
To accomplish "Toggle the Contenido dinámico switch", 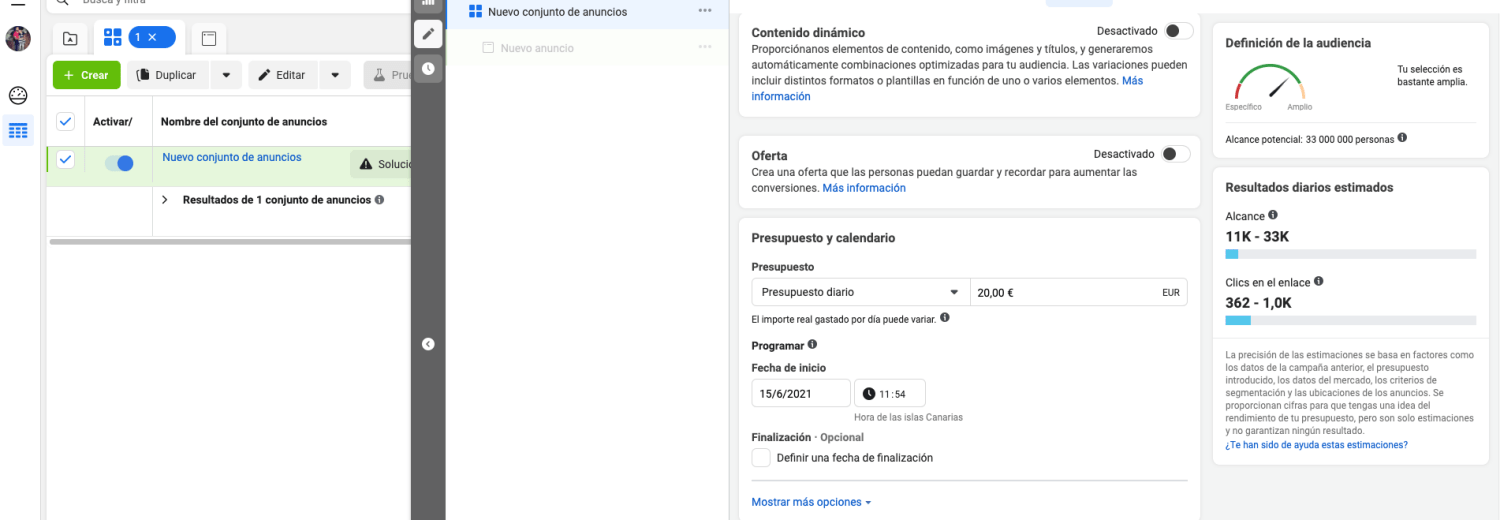I will coord(1178,31).
